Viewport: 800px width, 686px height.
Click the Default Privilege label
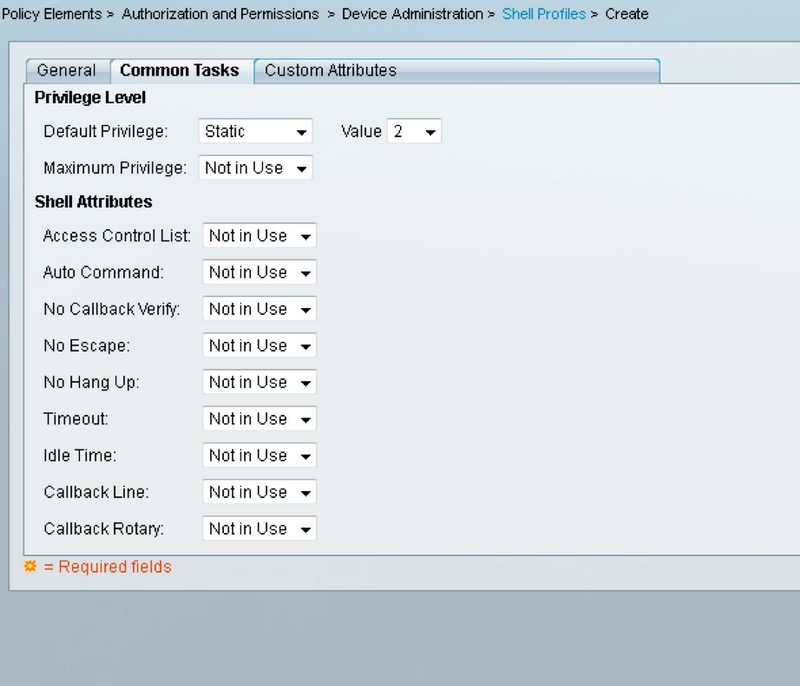pos(106,132)
